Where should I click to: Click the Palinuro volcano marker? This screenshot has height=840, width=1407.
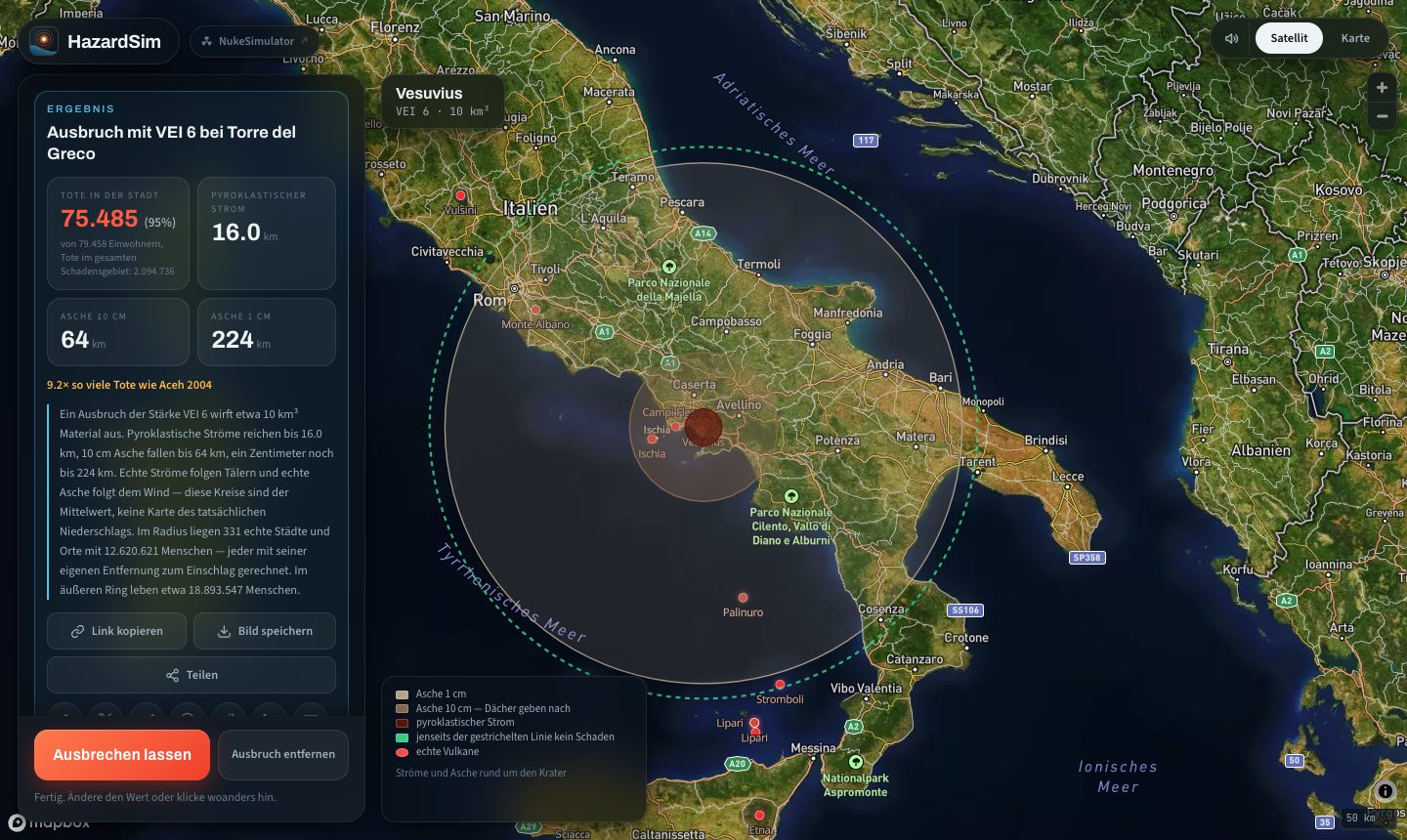pyautogui.click(x=743, y=597)
